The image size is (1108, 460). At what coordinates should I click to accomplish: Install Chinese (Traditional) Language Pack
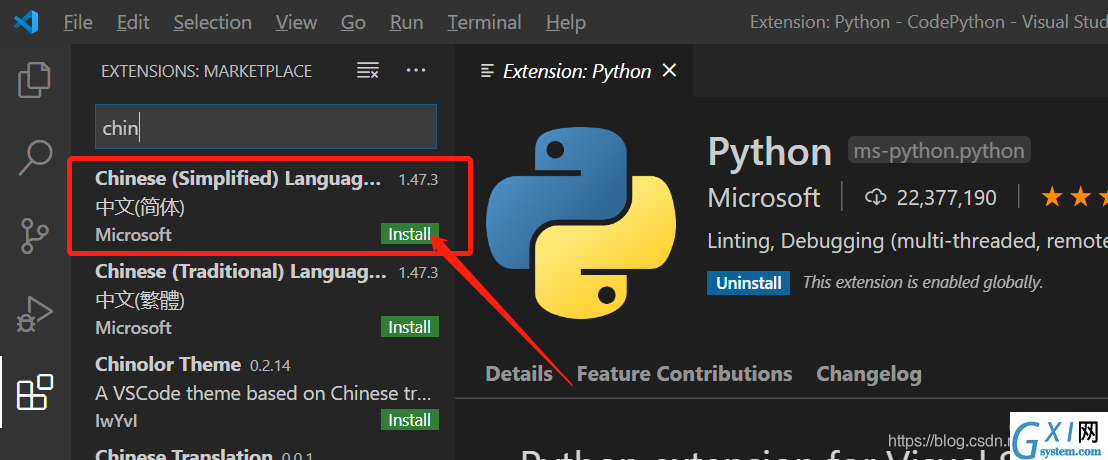(x=410, y=327)
